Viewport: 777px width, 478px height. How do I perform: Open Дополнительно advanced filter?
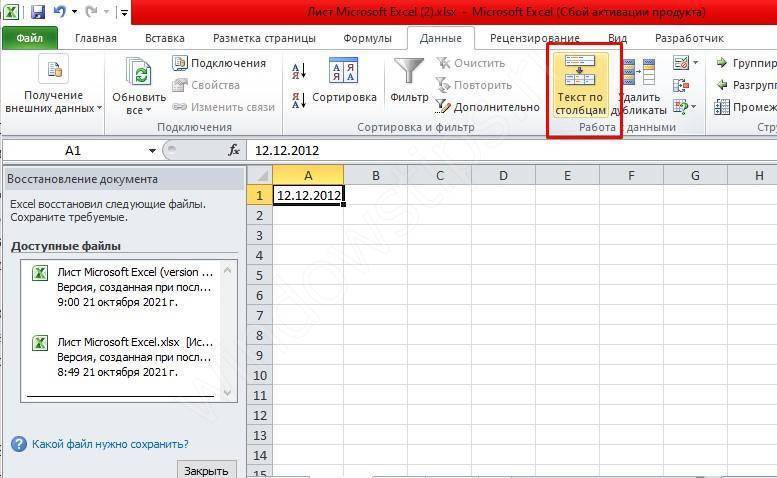pyautogui.click(x=487, y=107)
